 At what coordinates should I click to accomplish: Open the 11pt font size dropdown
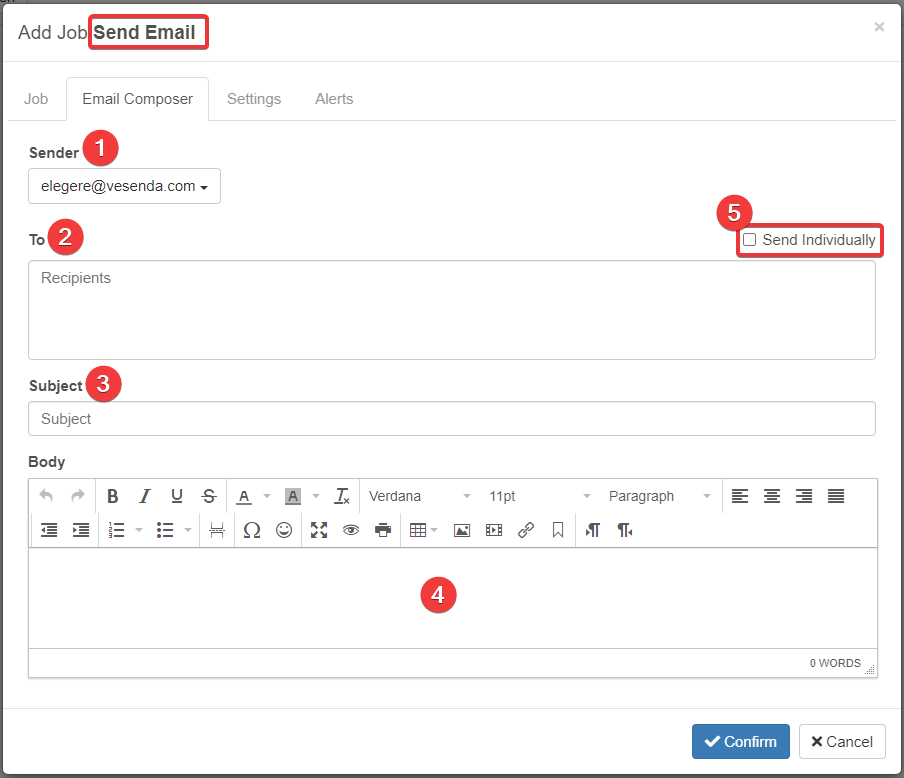pyautogui.click(x=540, y=496)
